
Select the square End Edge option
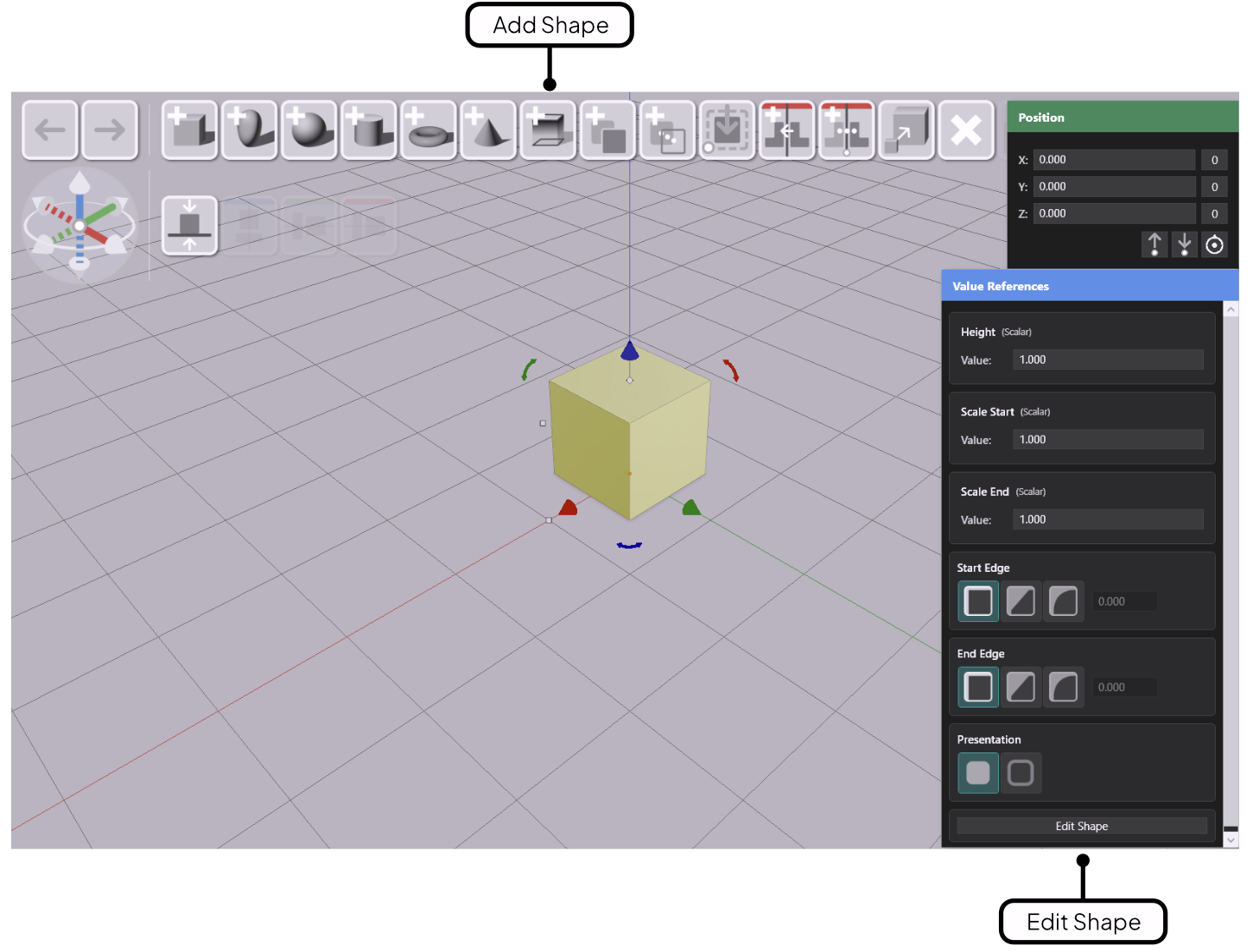point(978,688)
